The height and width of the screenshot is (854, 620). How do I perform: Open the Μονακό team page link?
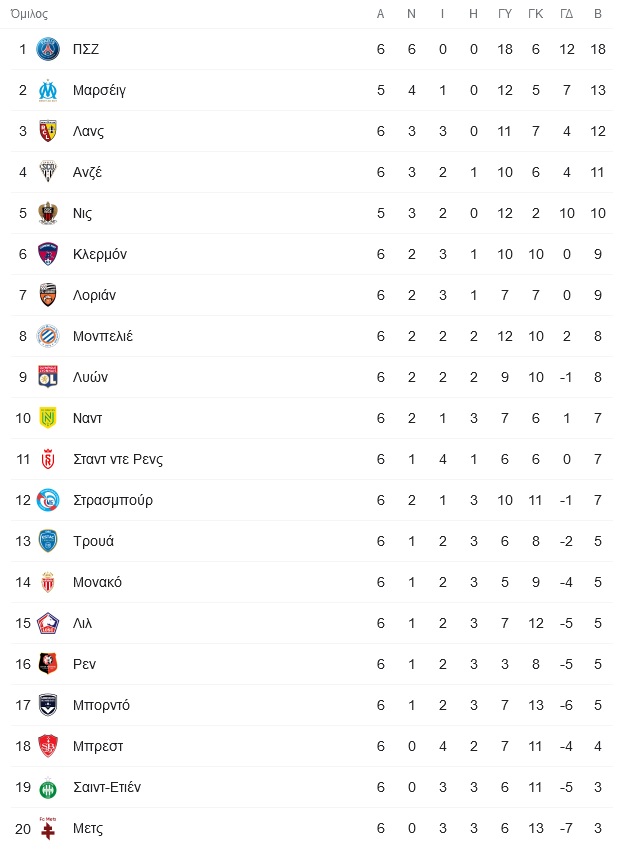click(x=98, y=582)
